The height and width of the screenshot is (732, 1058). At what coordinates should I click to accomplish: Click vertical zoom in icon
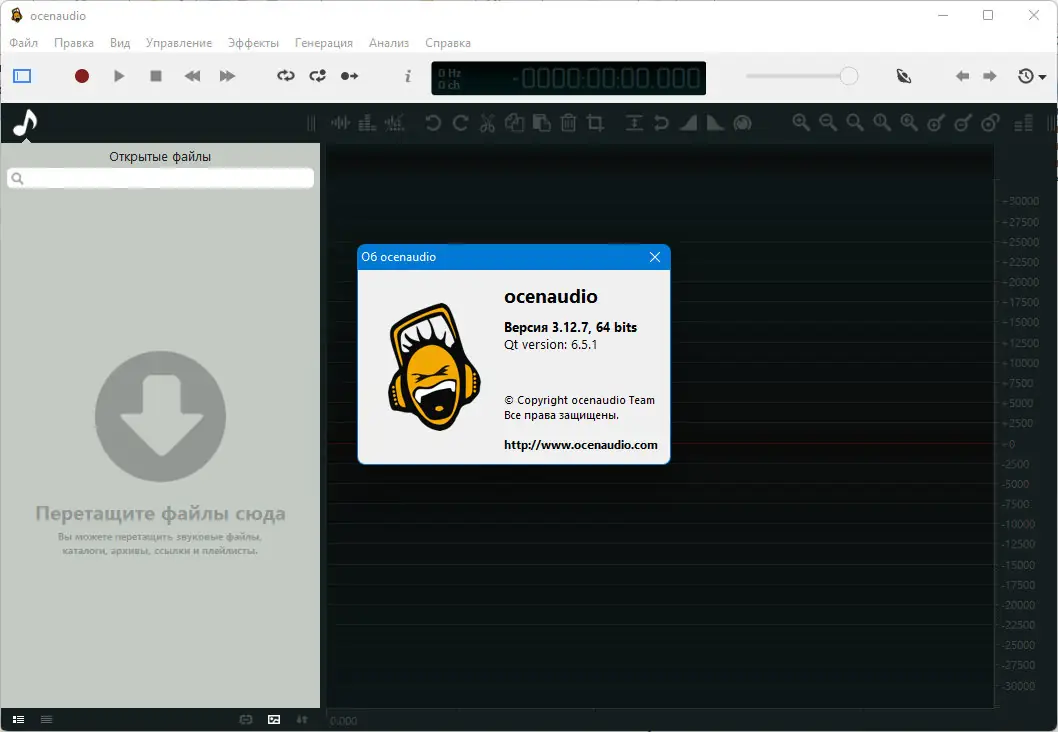pyautogui.click(x=936, y=123)
